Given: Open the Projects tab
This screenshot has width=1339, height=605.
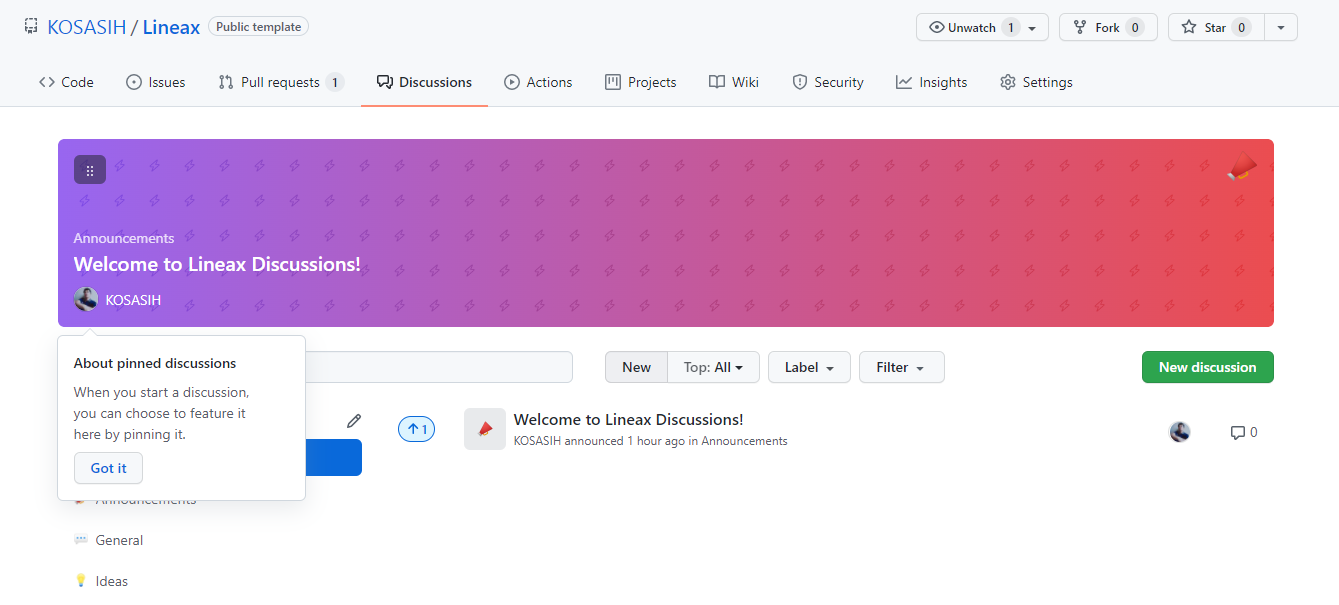Looking at the screenshot, I should click(x=641, y=82).
